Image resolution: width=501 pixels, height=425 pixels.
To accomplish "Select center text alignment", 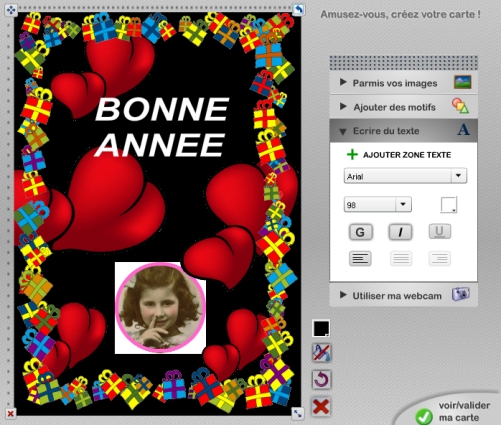I will coord(401,258).
